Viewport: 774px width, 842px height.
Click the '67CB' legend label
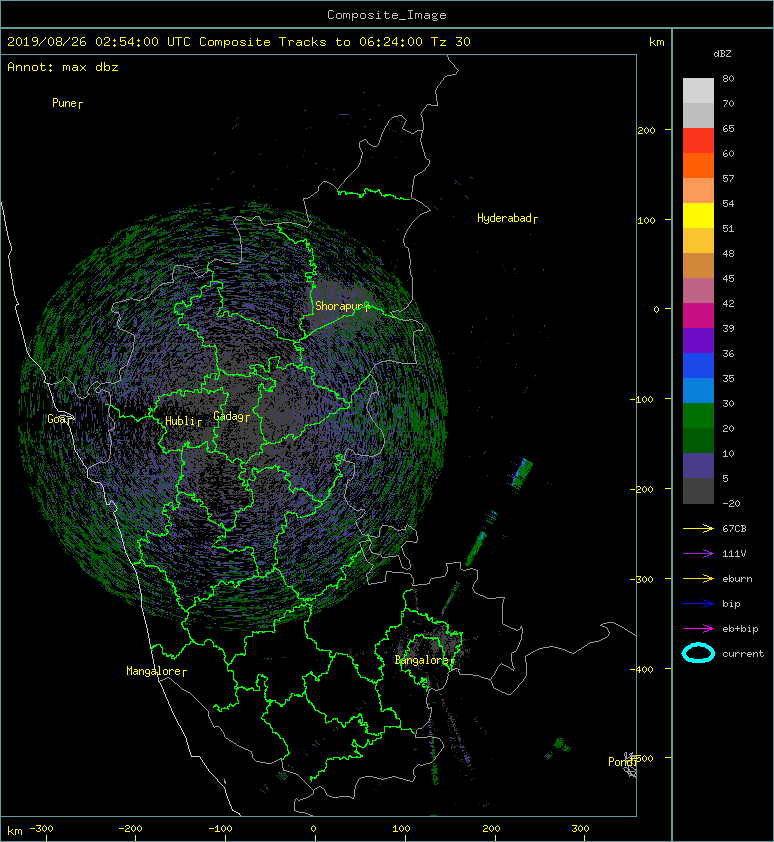[734, 529]
